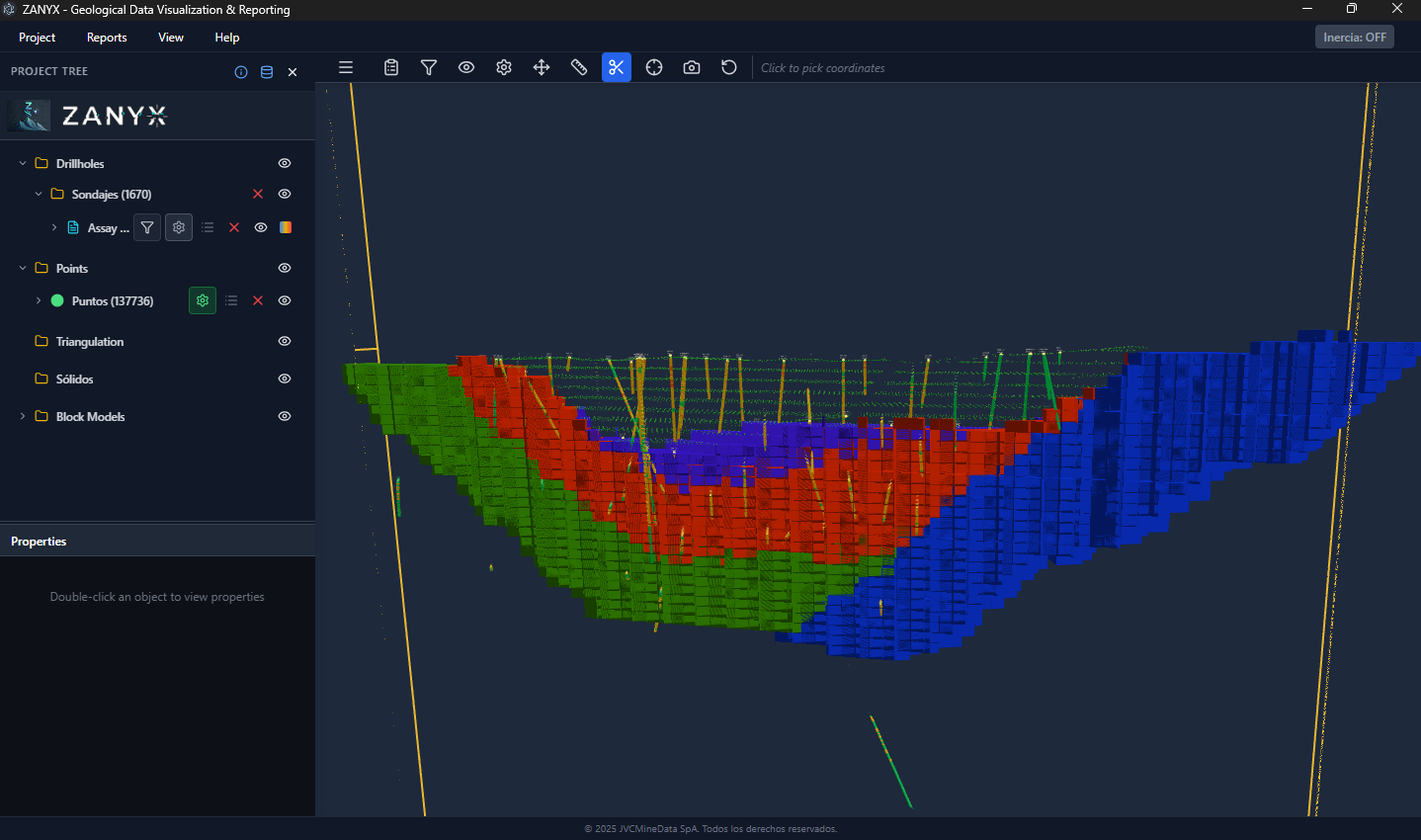Open filter options for Assay item
Image resolution: width=1421 pixels, height=840 pixels.
[x=146, y=227]
